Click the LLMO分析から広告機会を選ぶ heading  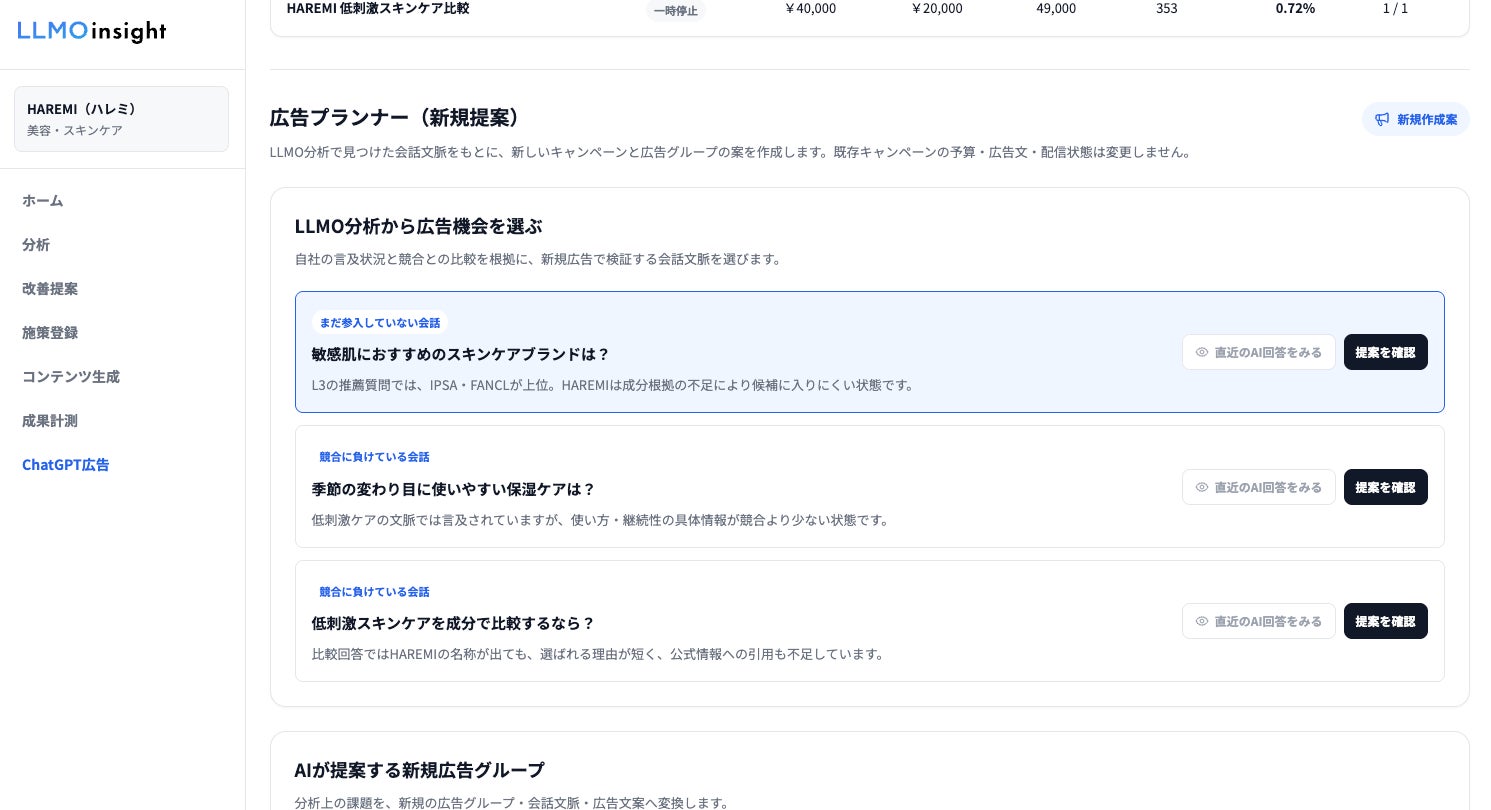coord(418,226)
